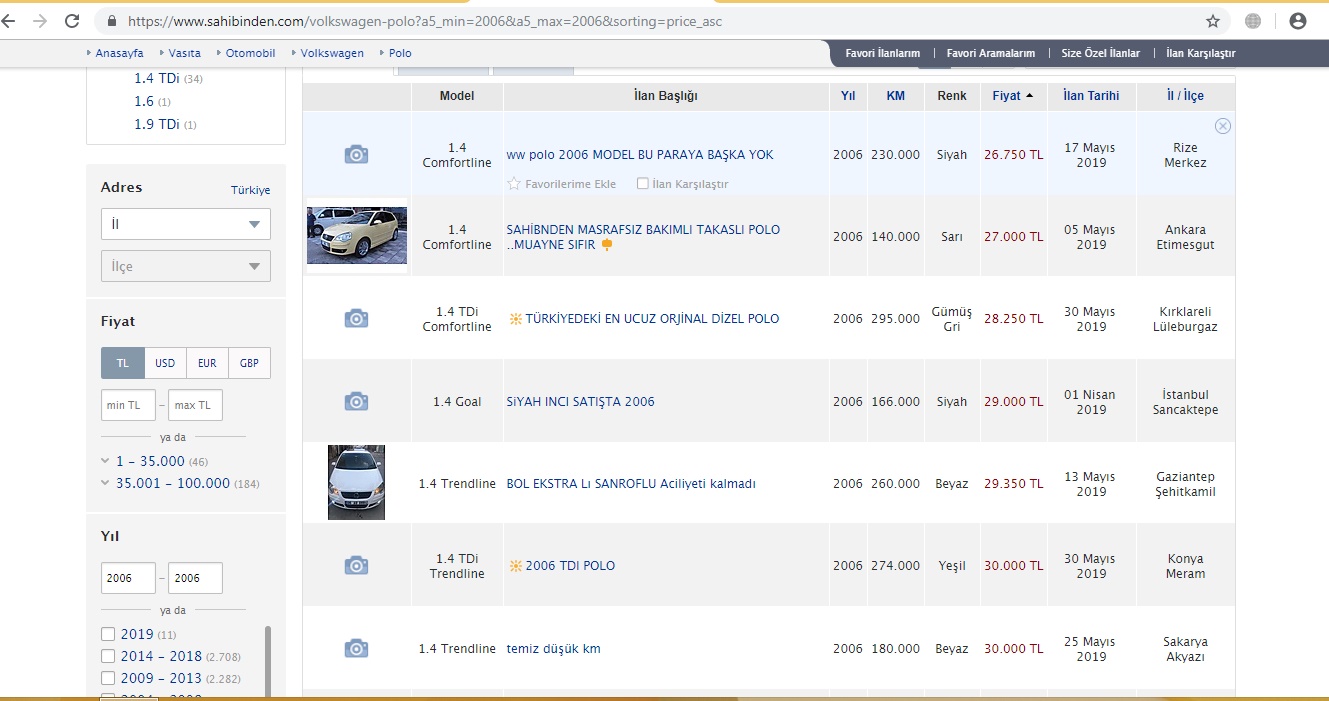This screenshot has height=701, width=1329.
Task: Open Favori İlanlarım in top menu
Action: [x=882, y=53]
